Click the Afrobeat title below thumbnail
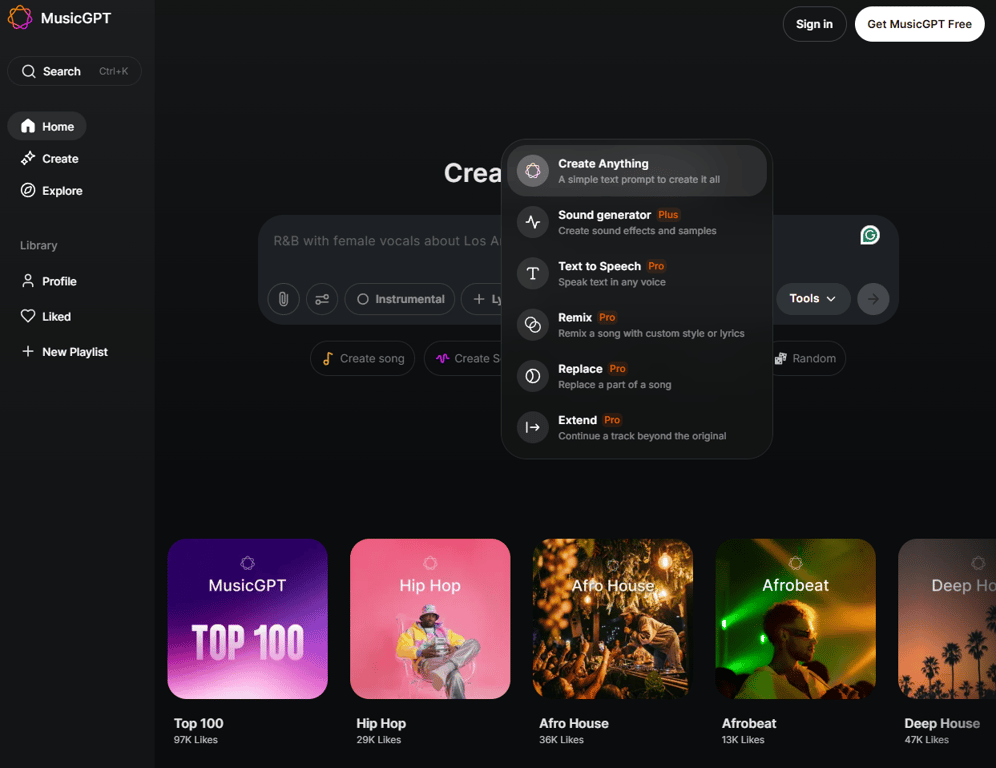996x768 pixels. (749, 723)
